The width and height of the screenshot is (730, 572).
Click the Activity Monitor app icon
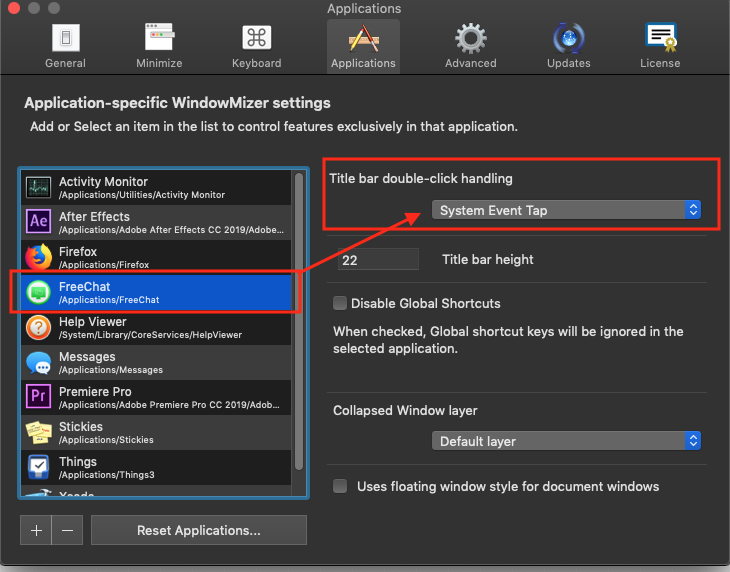[x=38, y=187]
